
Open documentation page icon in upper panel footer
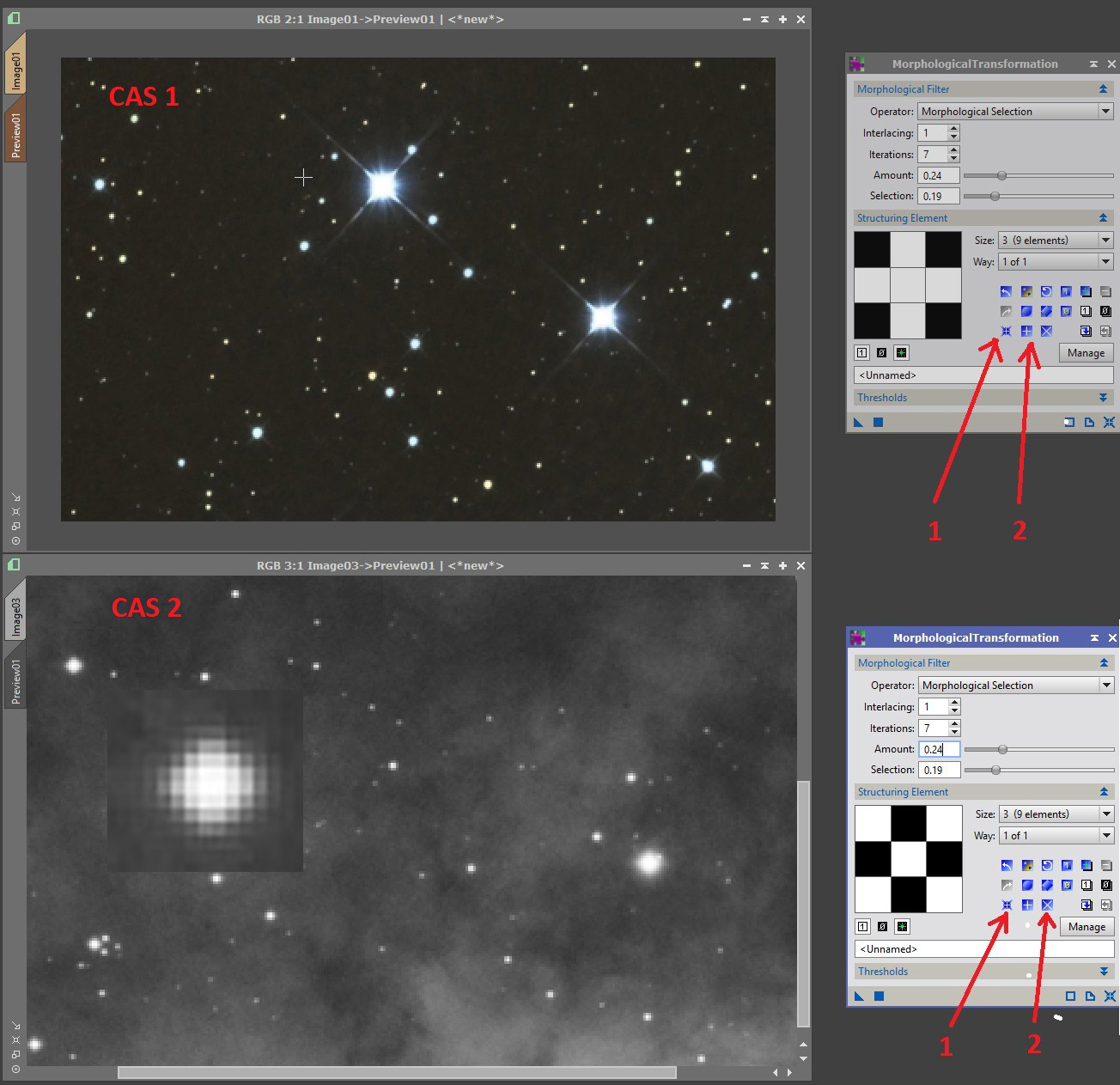coord(1089,422)
